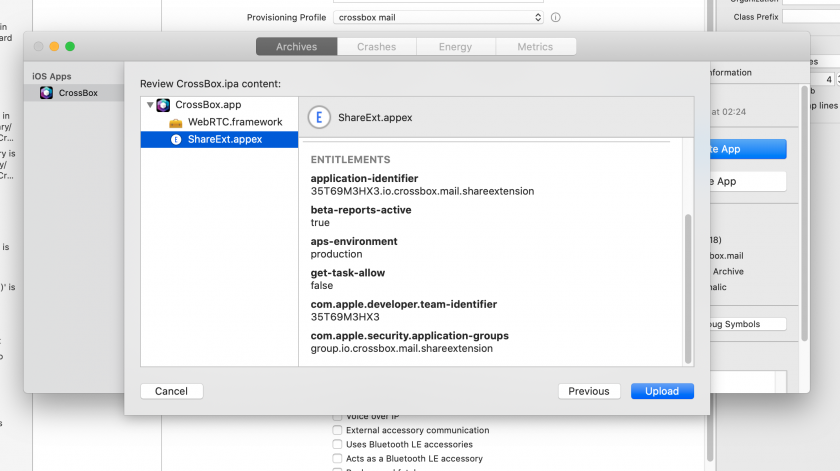
Task: Click the Cancel button
Action: [171, 391]
